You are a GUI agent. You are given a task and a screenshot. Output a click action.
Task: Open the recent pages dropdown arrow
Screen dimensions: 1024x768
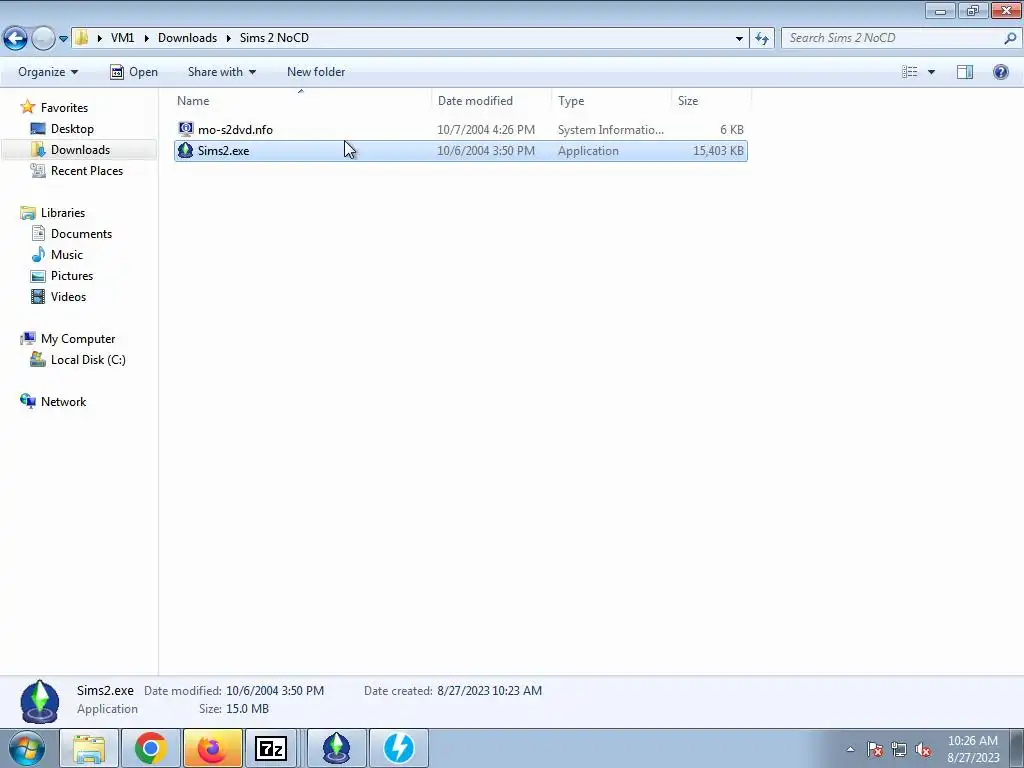point(63,39)
